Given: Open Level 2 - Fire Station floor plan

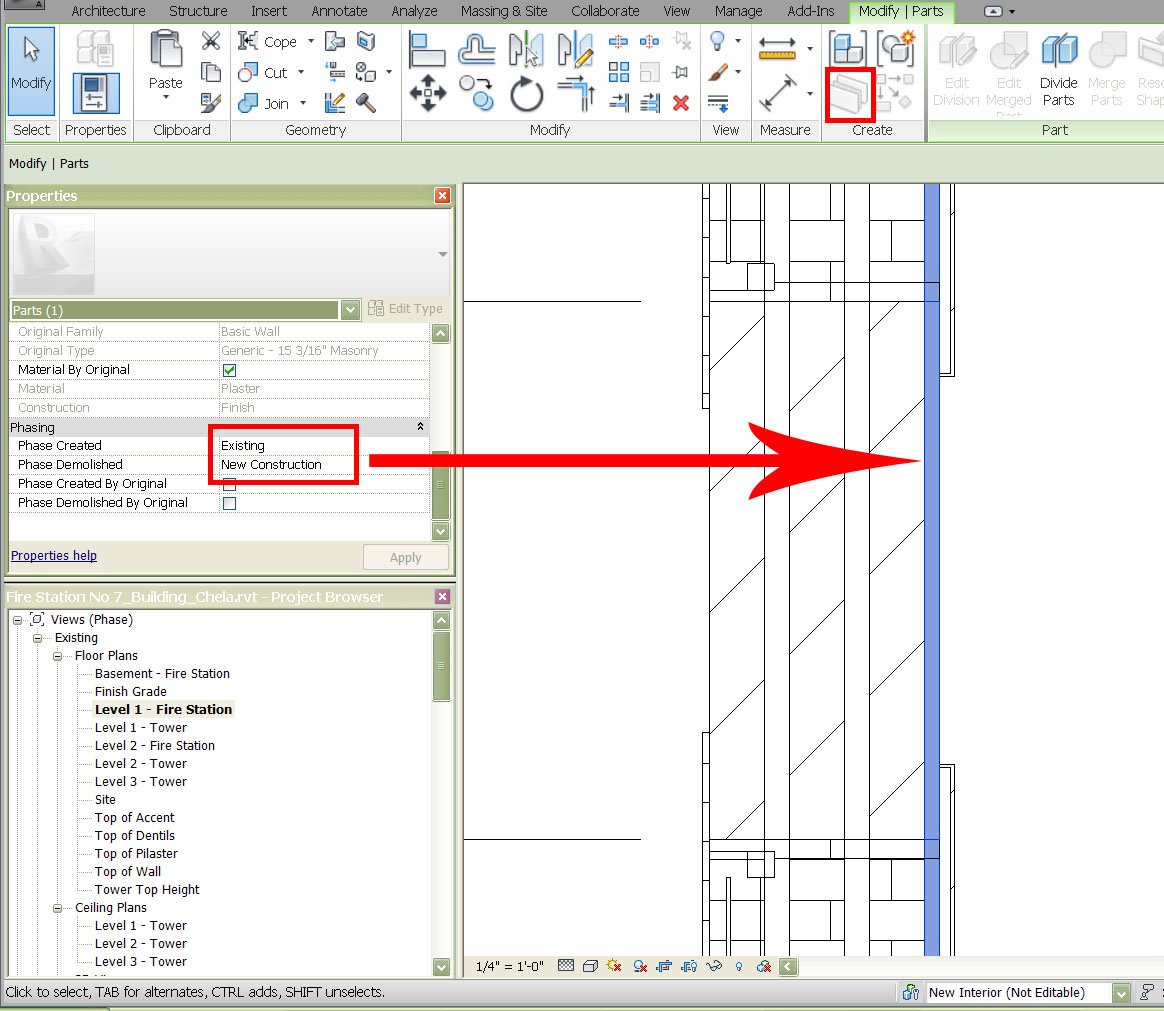Looking at the screenshot, I should click(154, 746).
